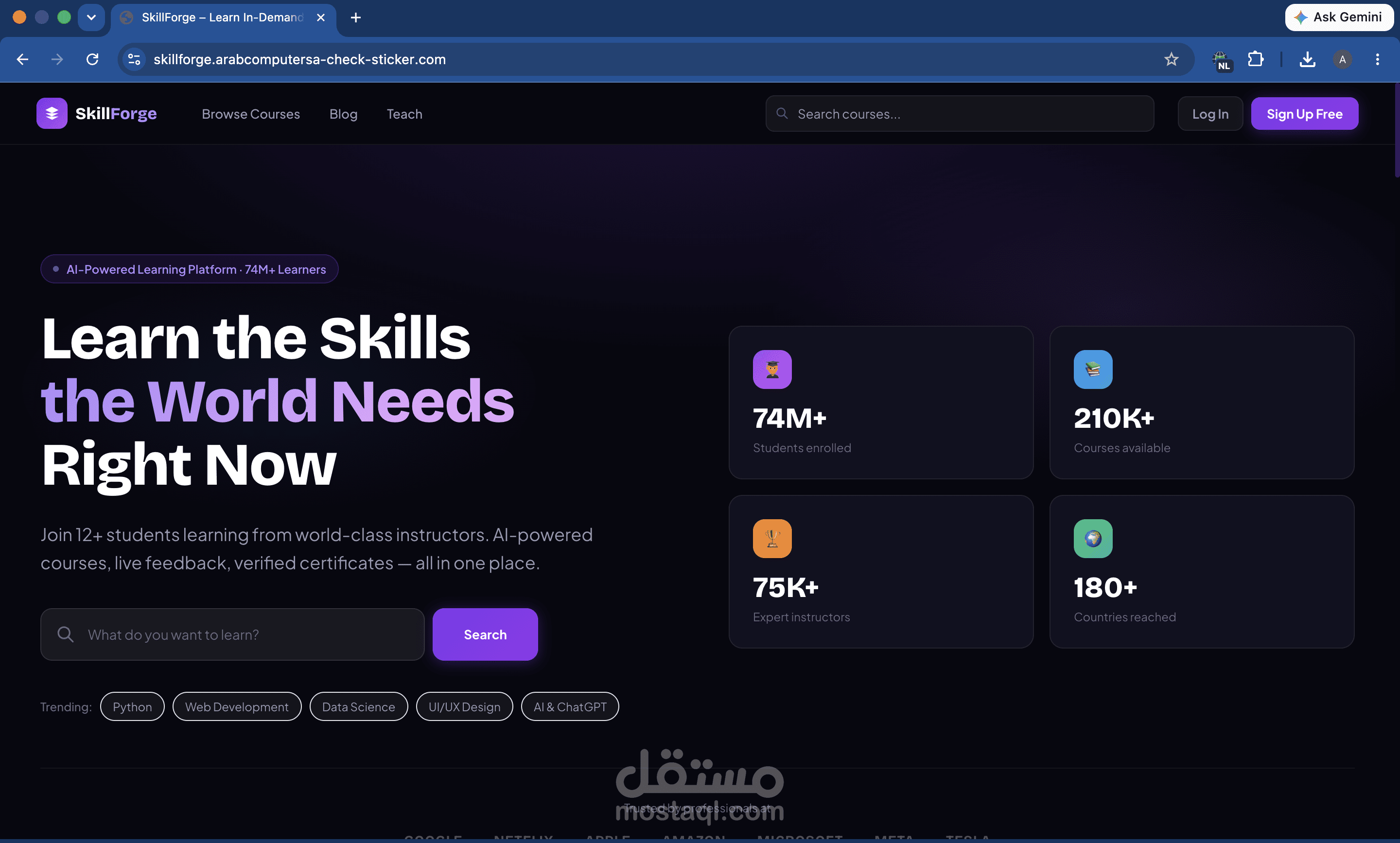Viewport: 1400px width, 843px height.
Task: Select the AI & ChatGPT trending tag
Action: coord(570,707)
